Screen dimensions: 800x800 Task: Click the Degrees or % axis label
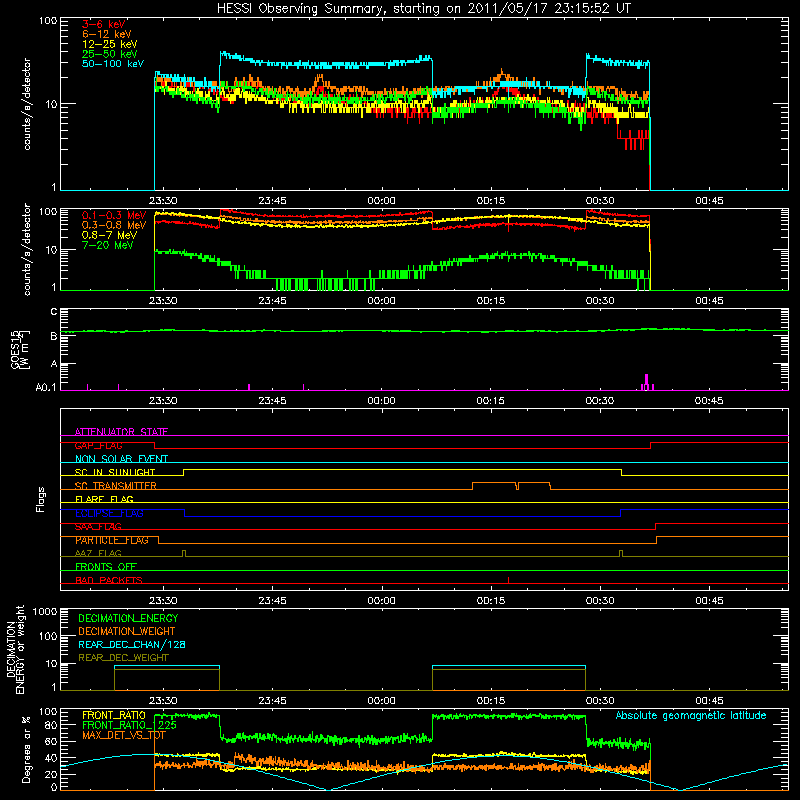point(26,751)
